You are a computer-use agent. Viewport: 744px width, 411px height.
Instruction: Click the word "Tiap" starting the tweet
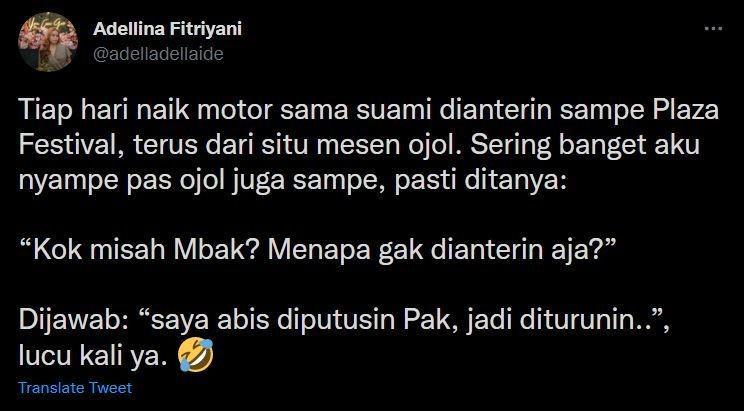click(x=45, y=111)
